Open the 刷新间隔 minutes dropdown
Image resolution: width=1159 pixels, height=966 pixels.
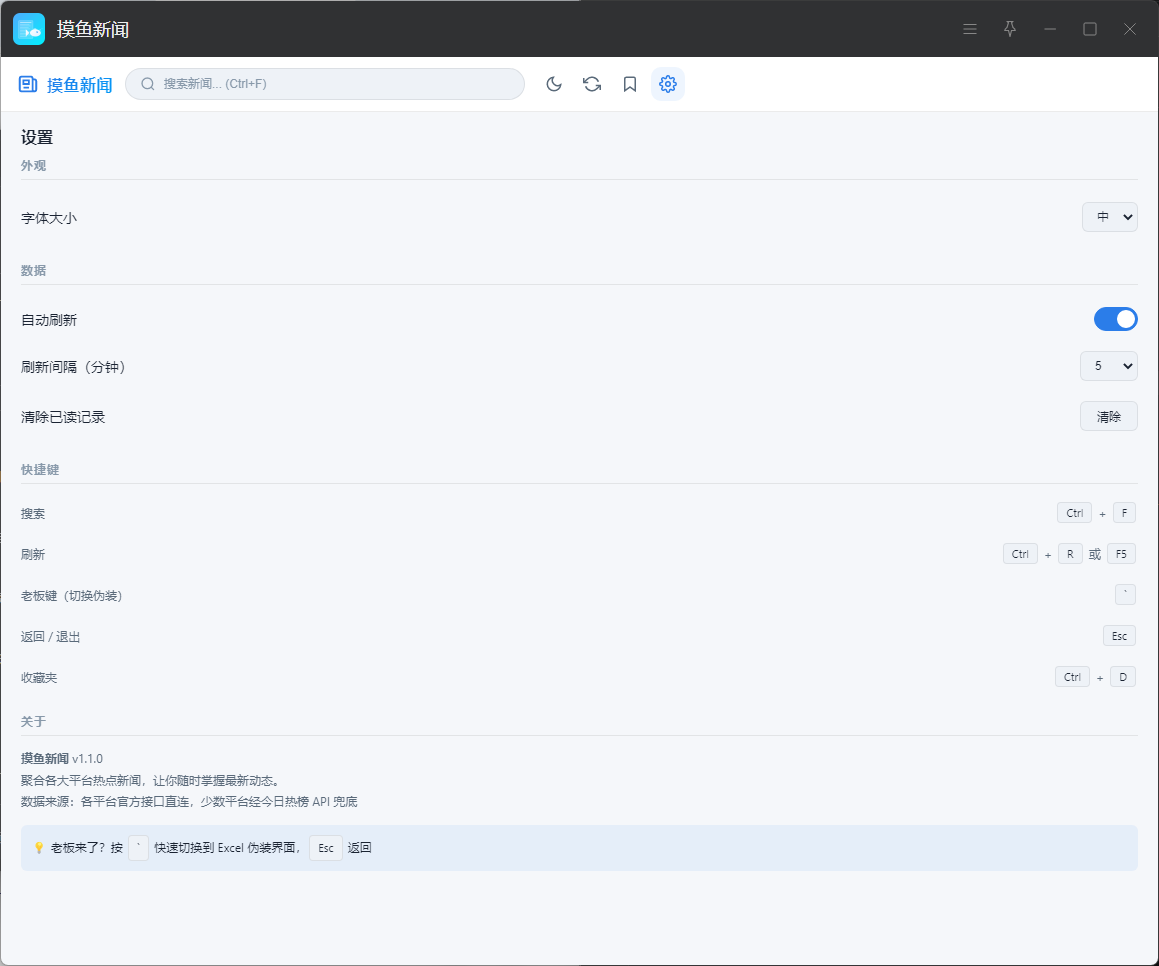pos(1109,366)
